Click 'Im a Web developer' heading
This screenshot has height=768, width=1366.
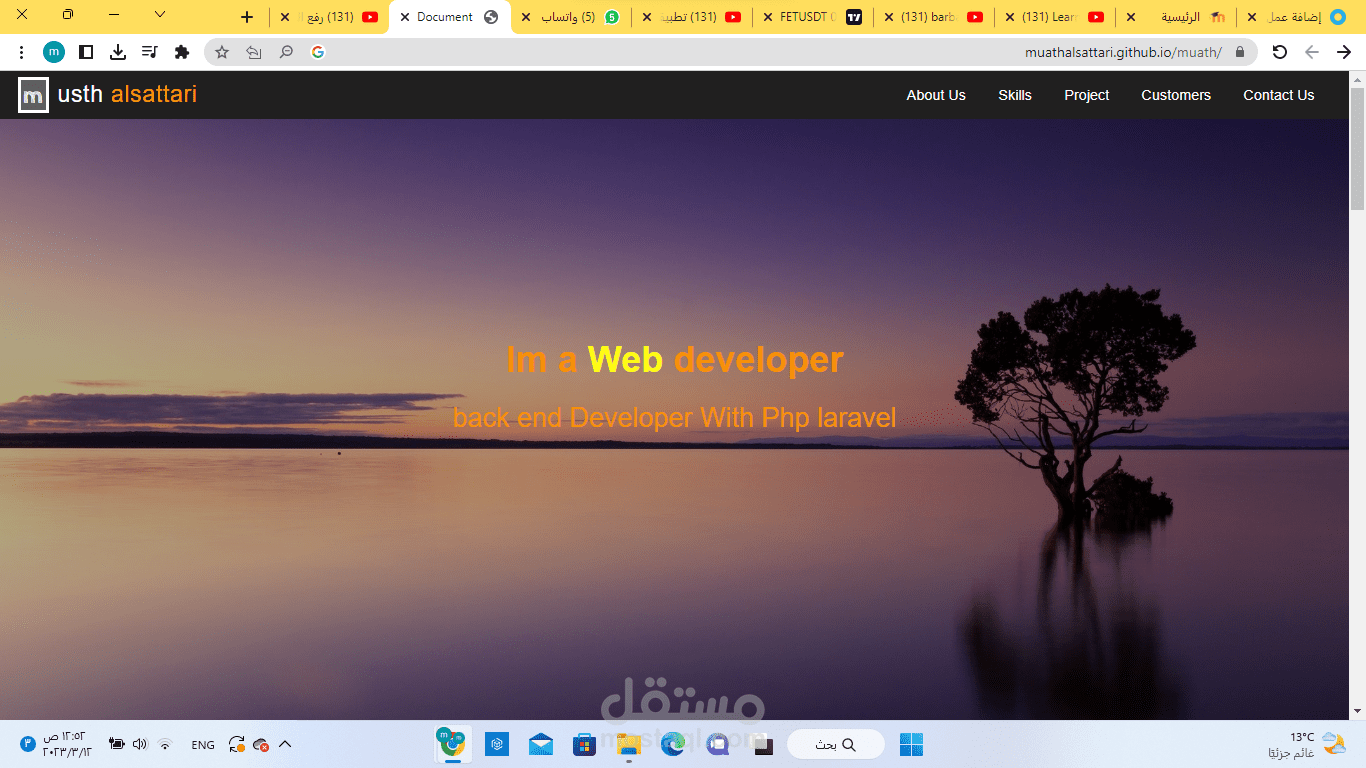675,359
